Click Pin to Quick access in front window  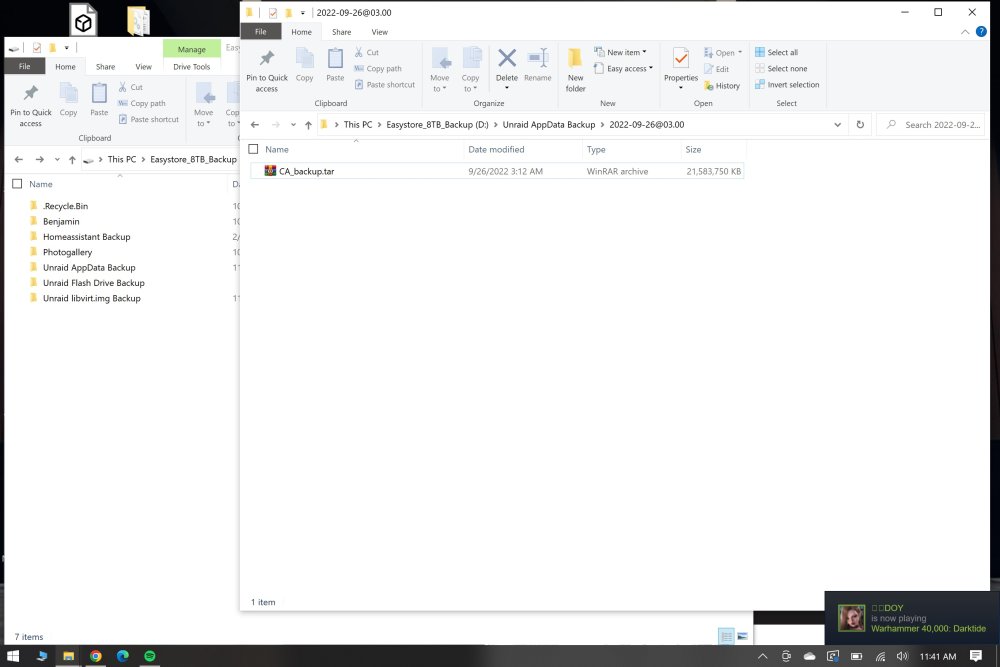click(x=267, y=71)
